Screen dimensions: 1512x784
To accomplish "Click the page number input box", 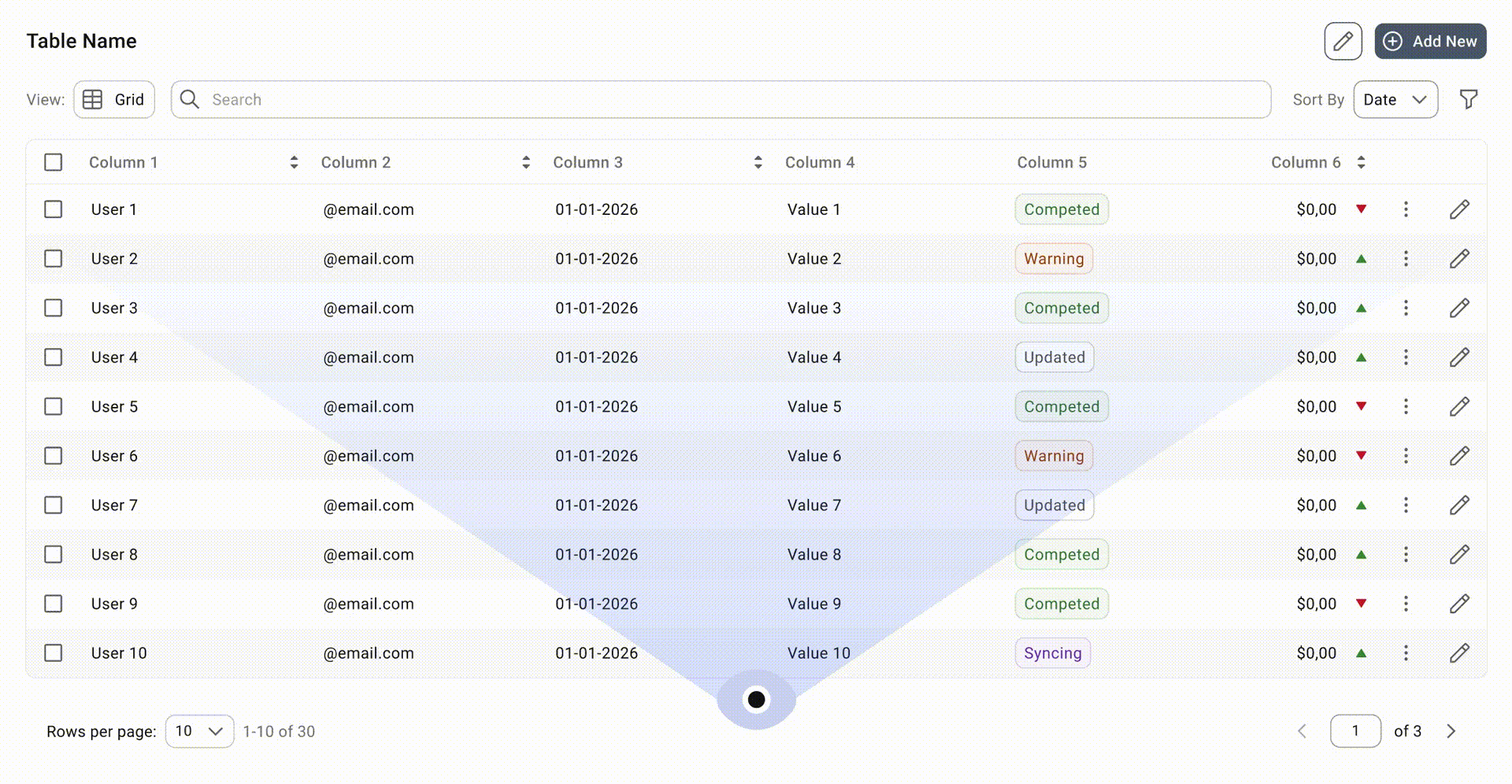I will [1355, 731].
